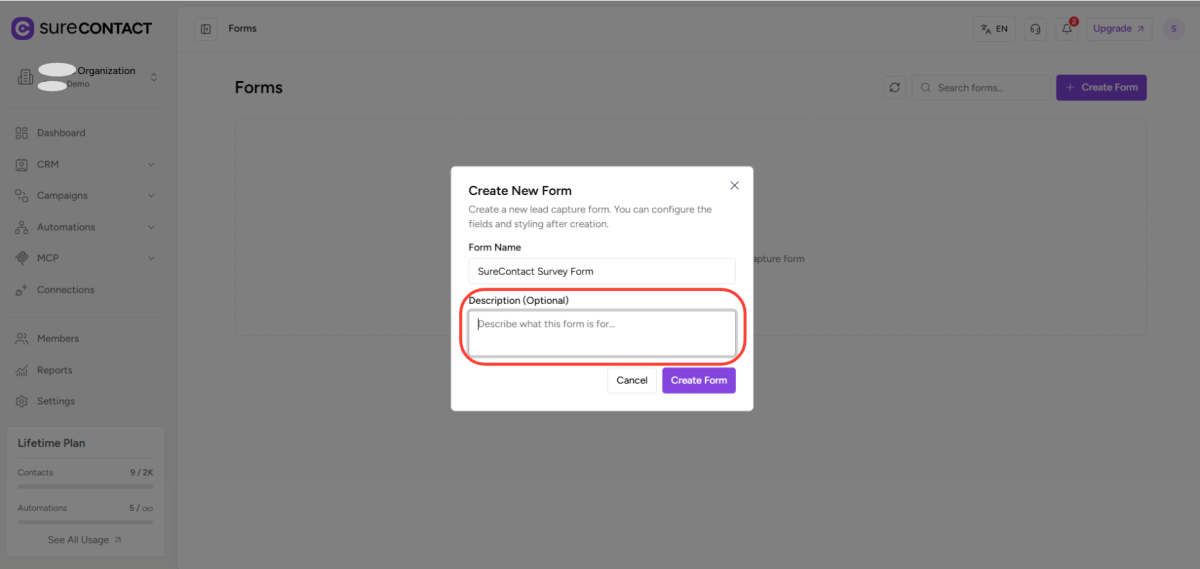Click the Automations usage progress bar
This screenshot has width=1200, height=569.
85,522
